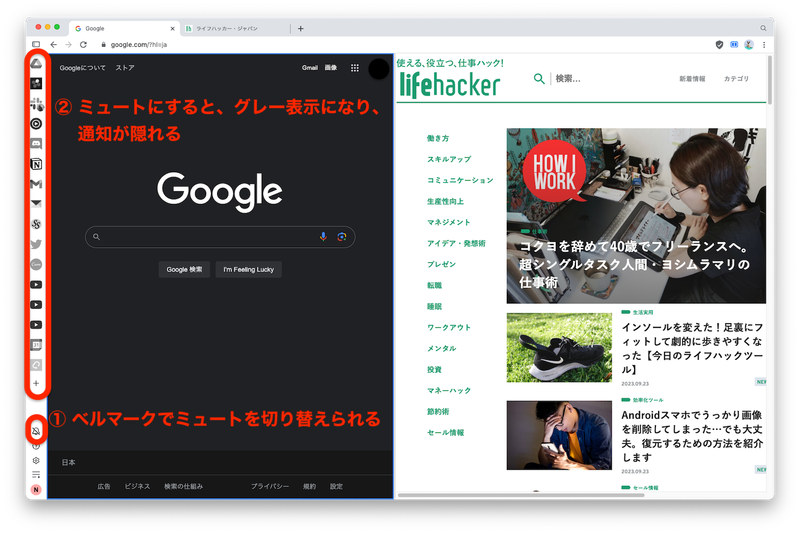This screenshot has height=533, width=800.
Task: Select the 働き方 category
Action: 438,138
